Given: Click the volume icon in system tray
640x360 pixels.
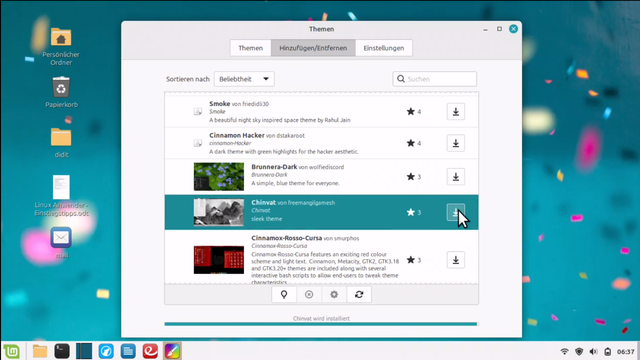Looking at the screenshot, I should tap(593, 351).
